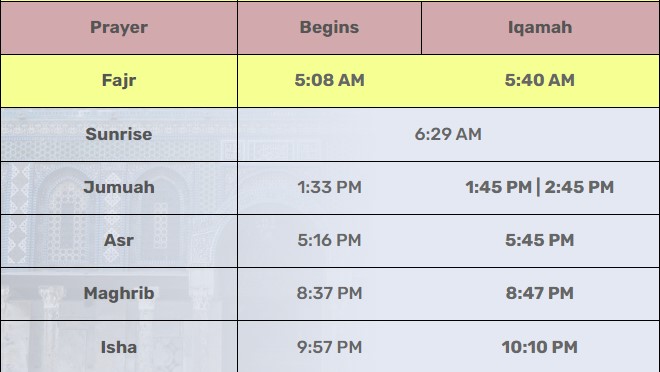Click the Jumuah begin time 1:33 PM
The image size is (660, 372).
pos(330,187)
